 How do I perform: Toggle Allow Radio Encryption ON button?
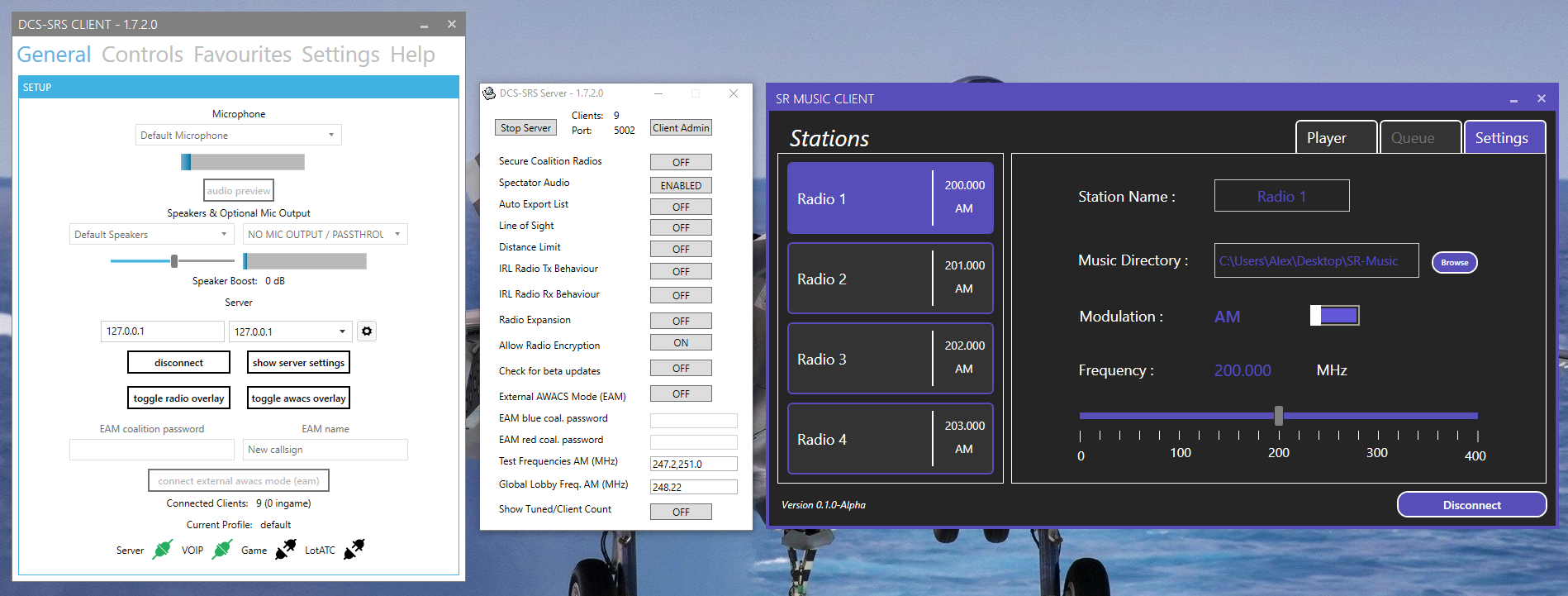[x=681, y=342]
